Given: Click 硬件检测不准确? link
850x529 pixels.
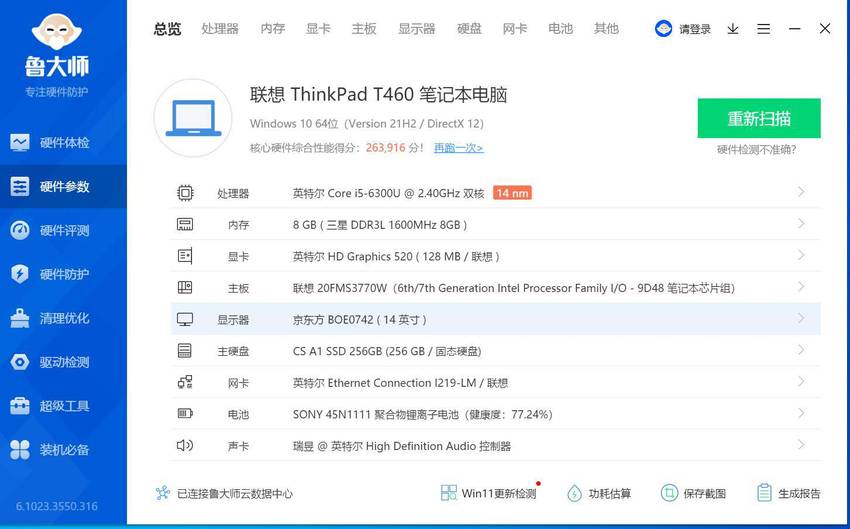Looking at the screenshot, I should 756,150.
